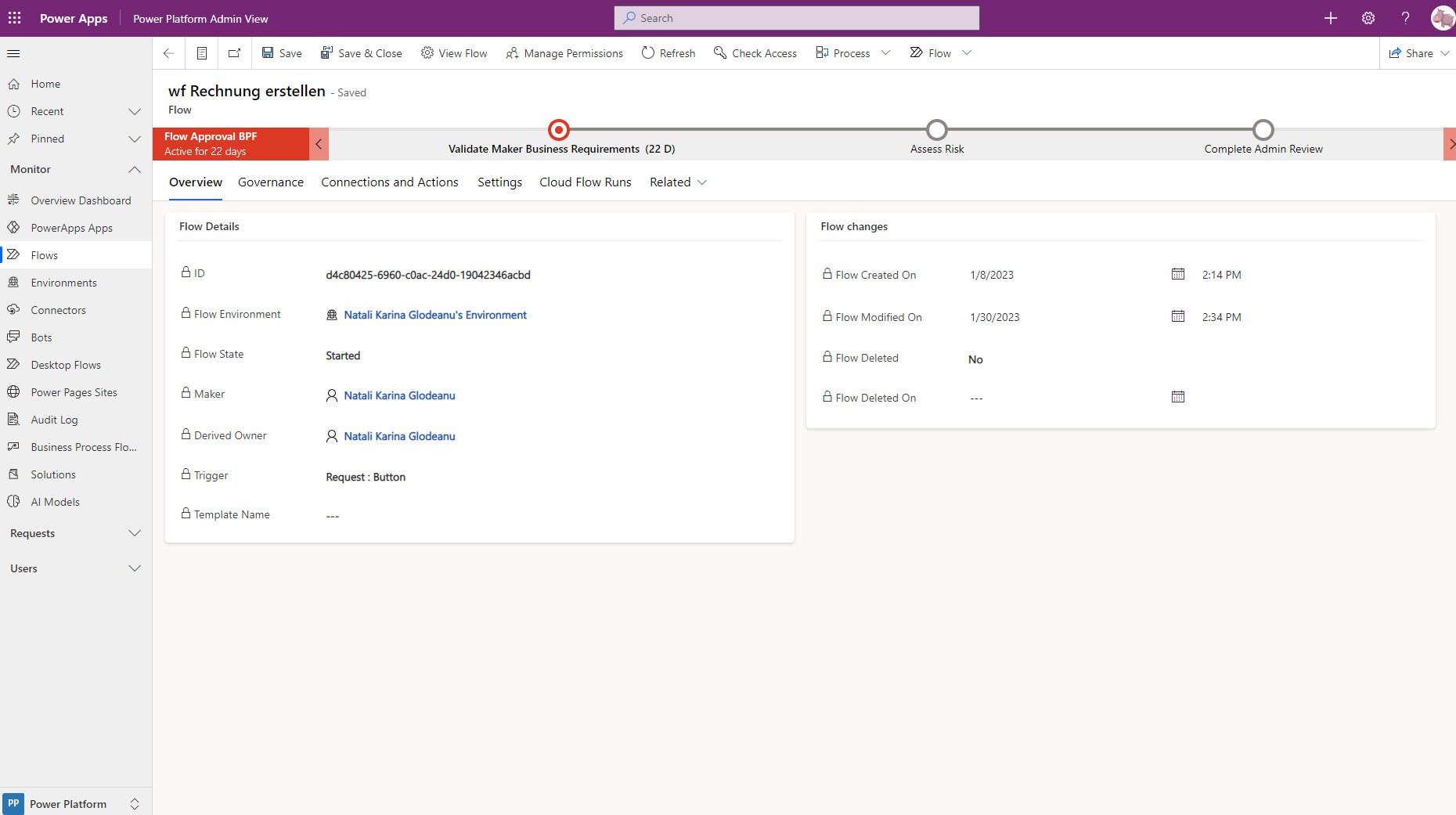Open Manage Permissions

[564, 53]
